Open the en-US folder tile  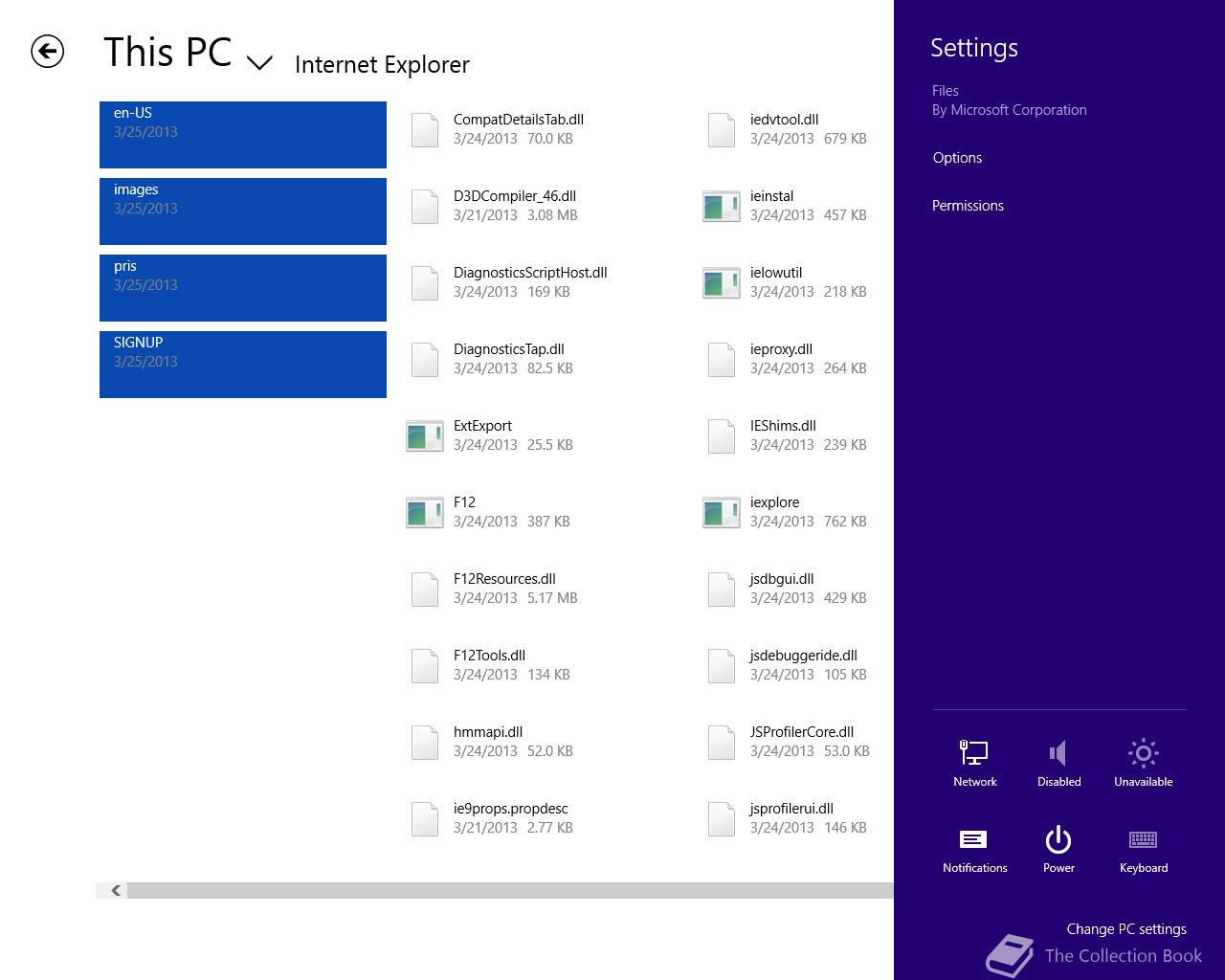click(x=243, y=135)
